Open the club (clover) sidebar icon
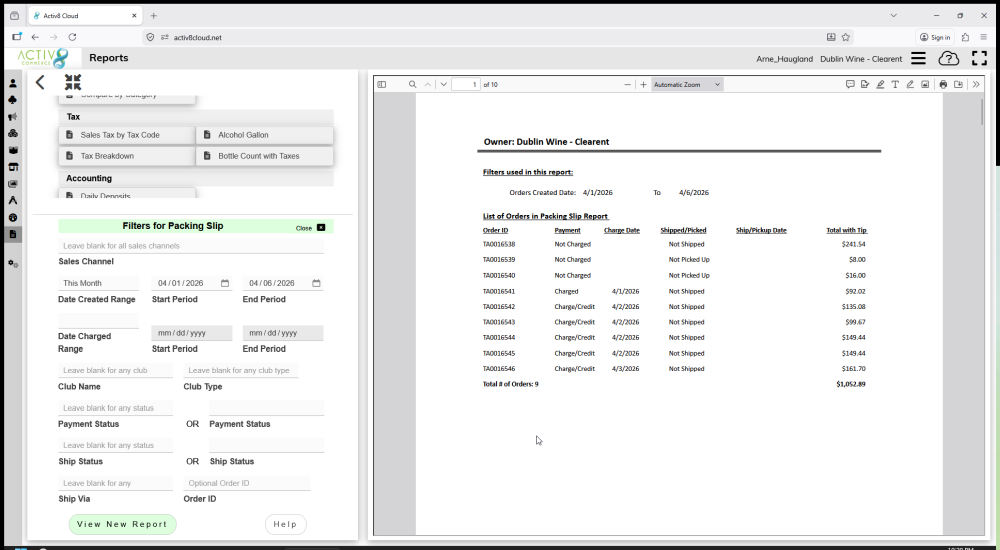 (x=13, y=100)
